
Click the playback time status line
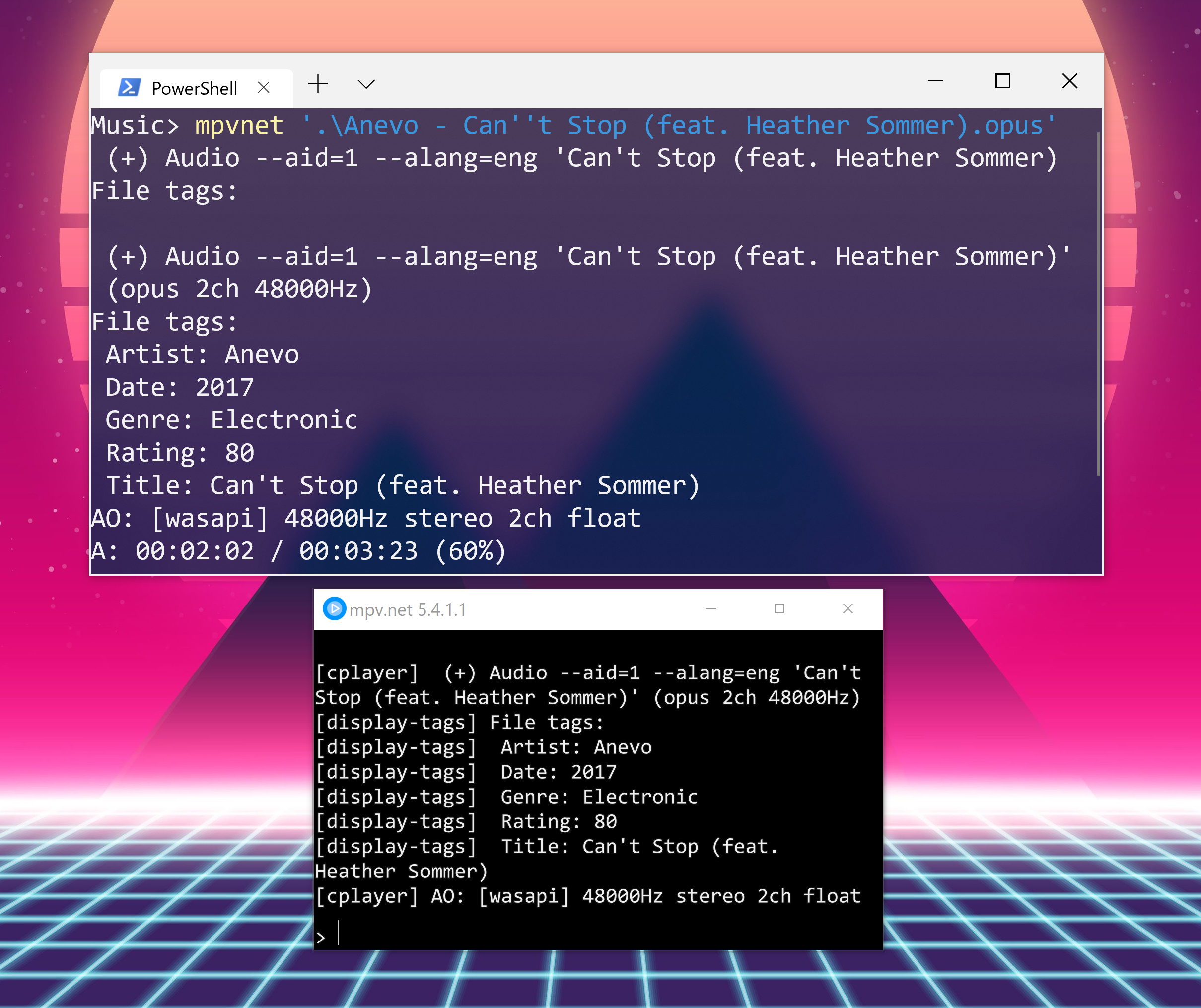coord(298,551)
